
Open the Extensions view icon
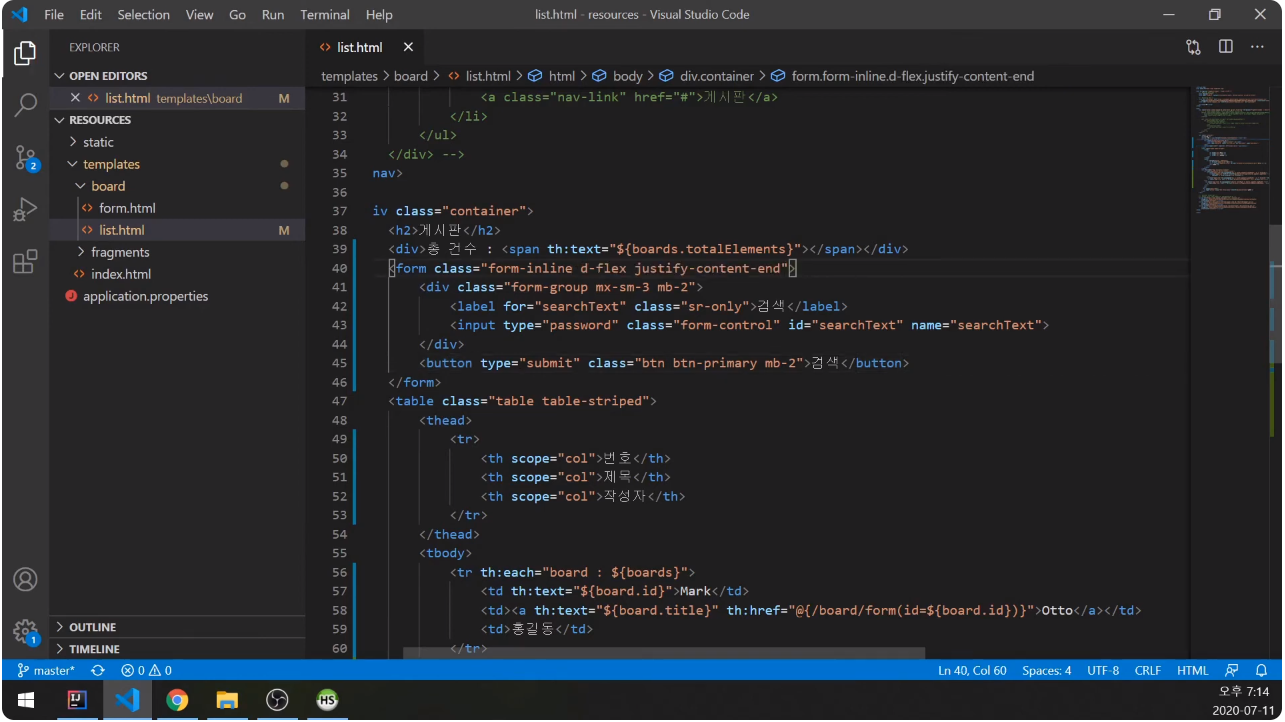click(25, 262)
